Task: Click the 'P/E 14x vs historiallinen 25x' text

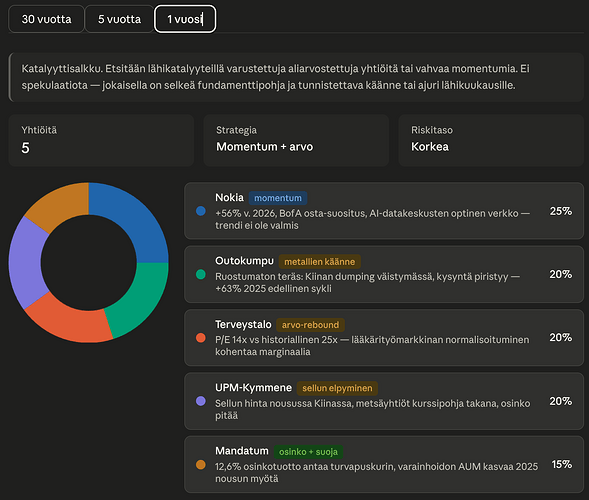Action: pos(372,346)
